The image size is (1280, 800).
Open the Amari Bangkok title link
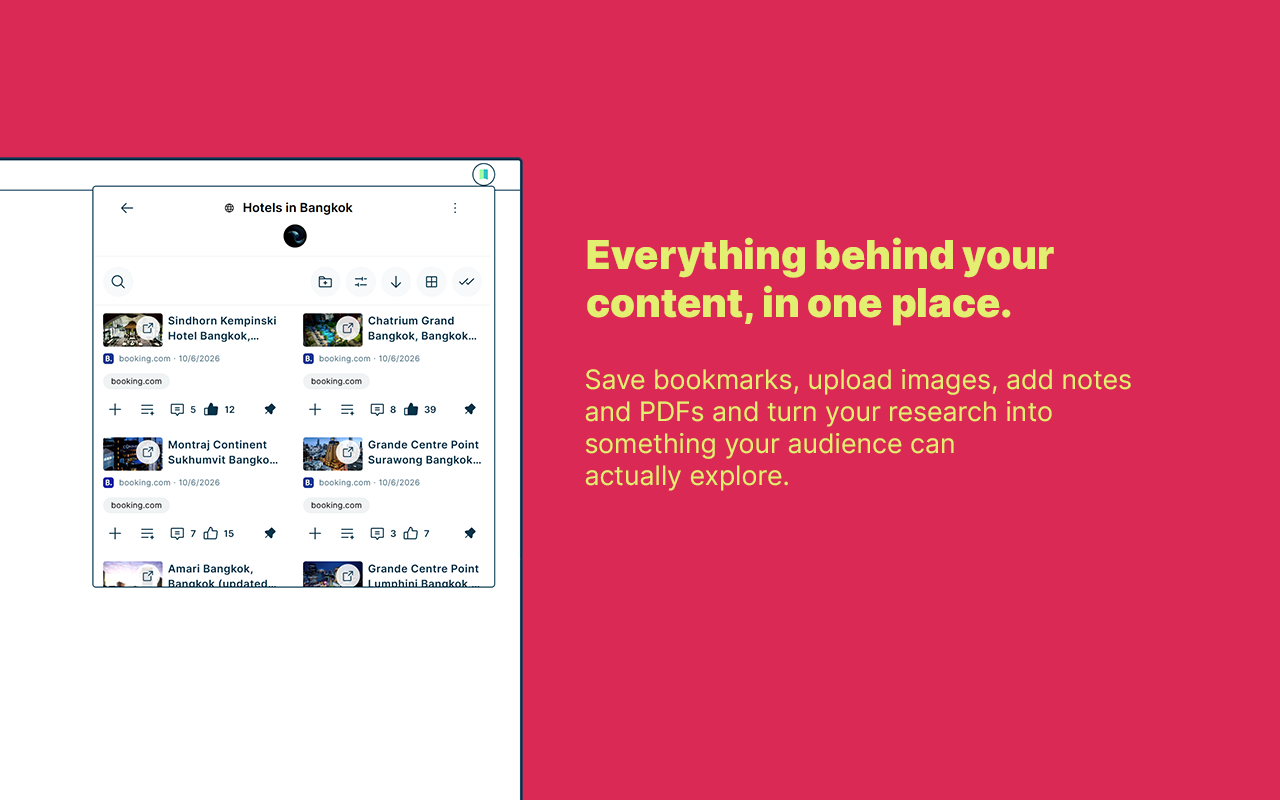coord(222,576)
